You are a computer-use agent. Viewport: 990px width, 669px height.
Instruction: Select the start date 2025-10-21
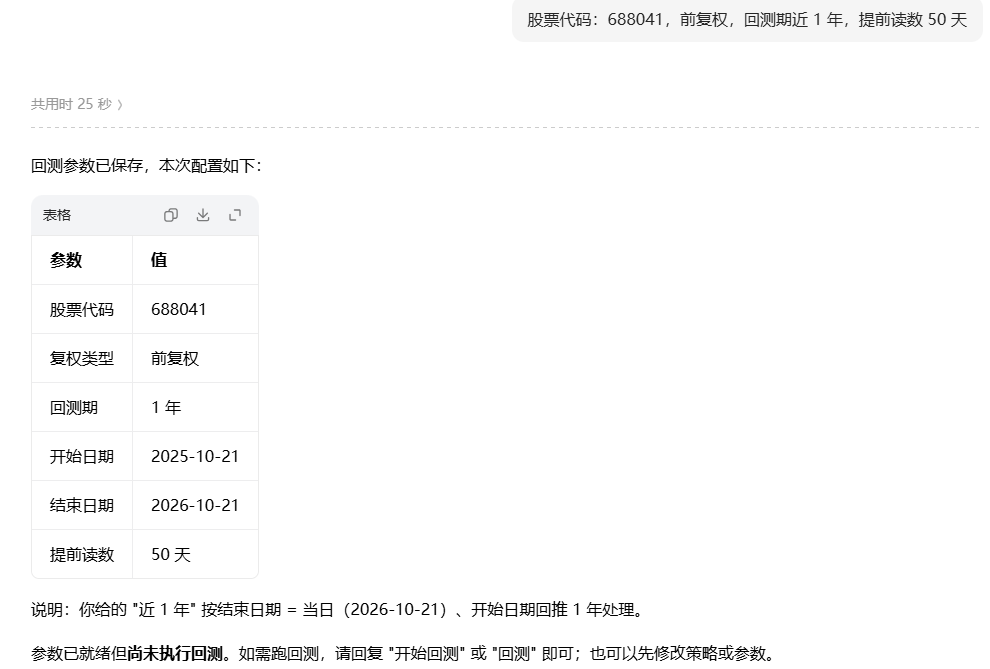[x=195, y=456]
